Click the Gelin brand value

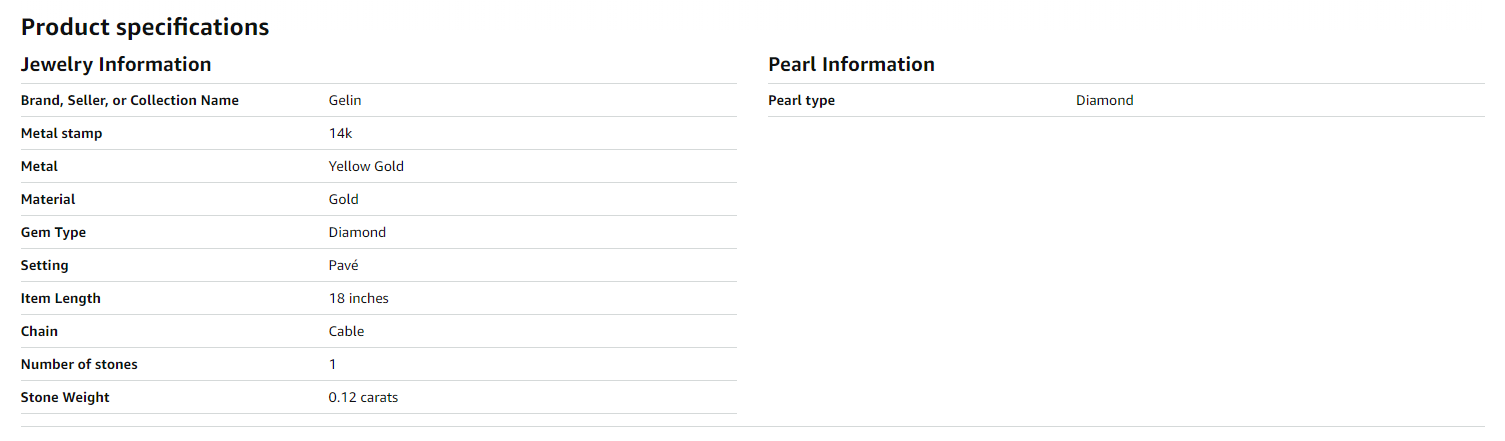[x=345, y=100]
